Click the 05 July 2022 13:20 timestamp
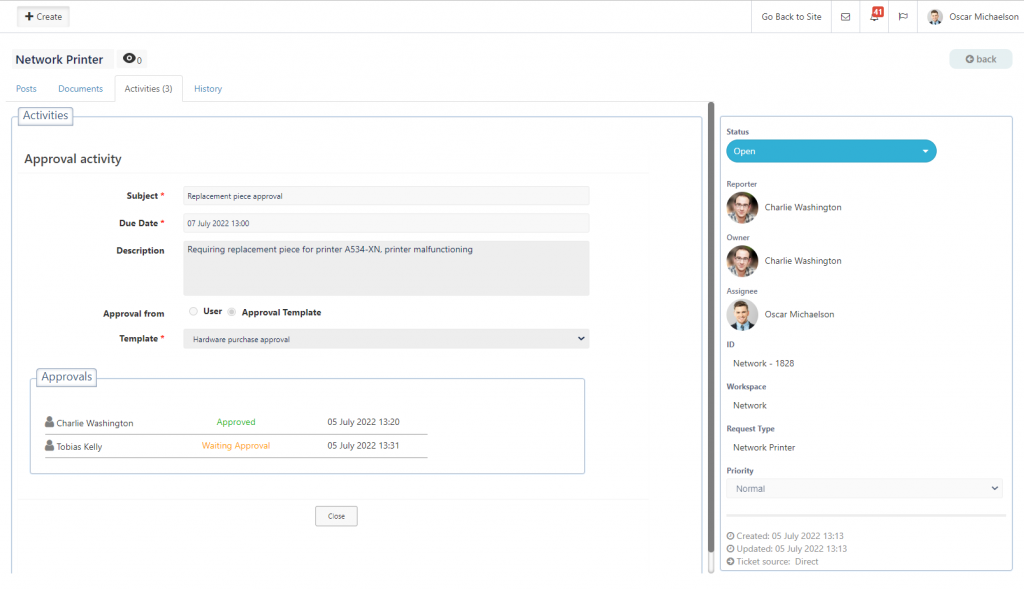The width and height of the screenshot is (1024, 590). (x=363, y=422)
